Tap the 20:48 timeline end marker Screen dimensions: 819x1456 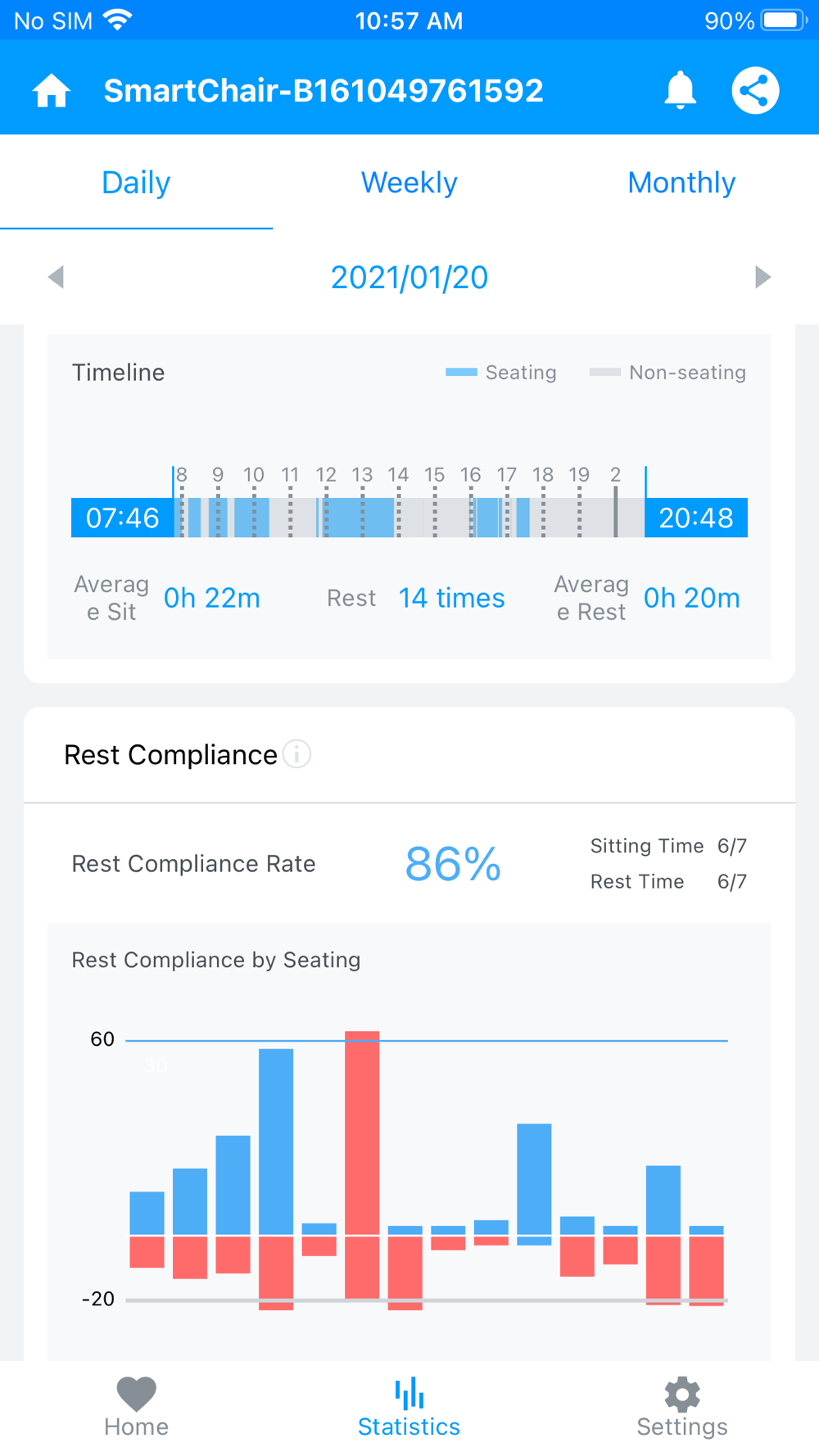coord(696,518)
